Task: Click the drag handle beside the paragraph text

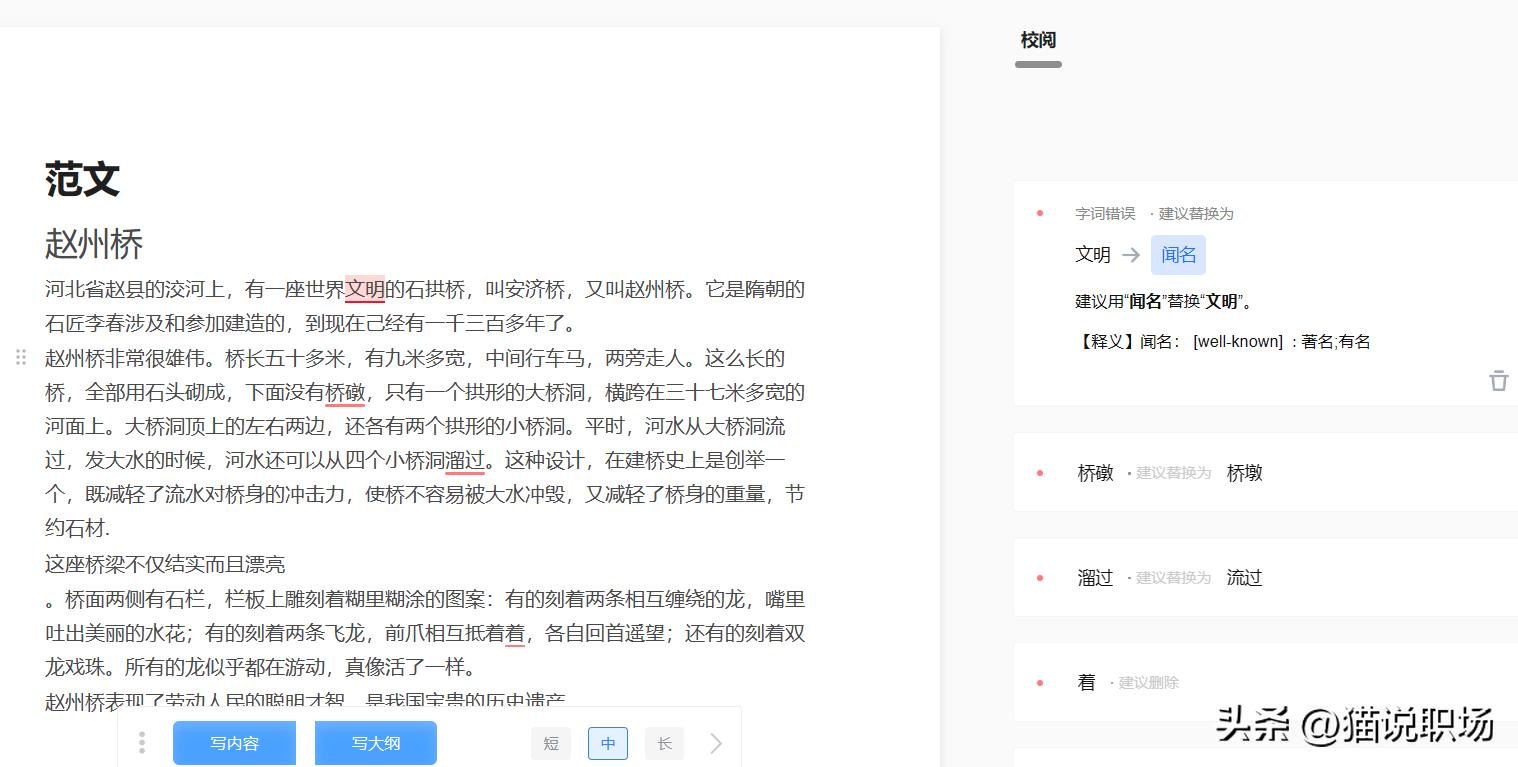Action: tap(21, 357)
